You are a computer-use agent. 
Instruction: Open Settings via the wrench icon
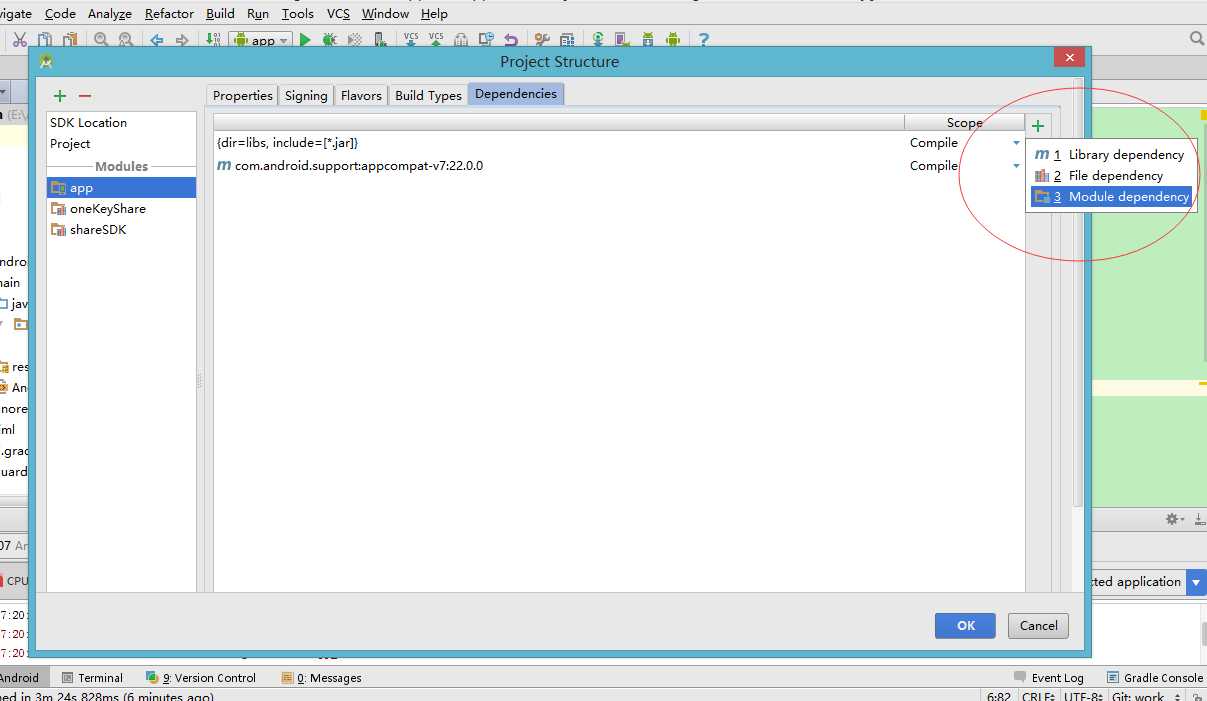[542, 40]
